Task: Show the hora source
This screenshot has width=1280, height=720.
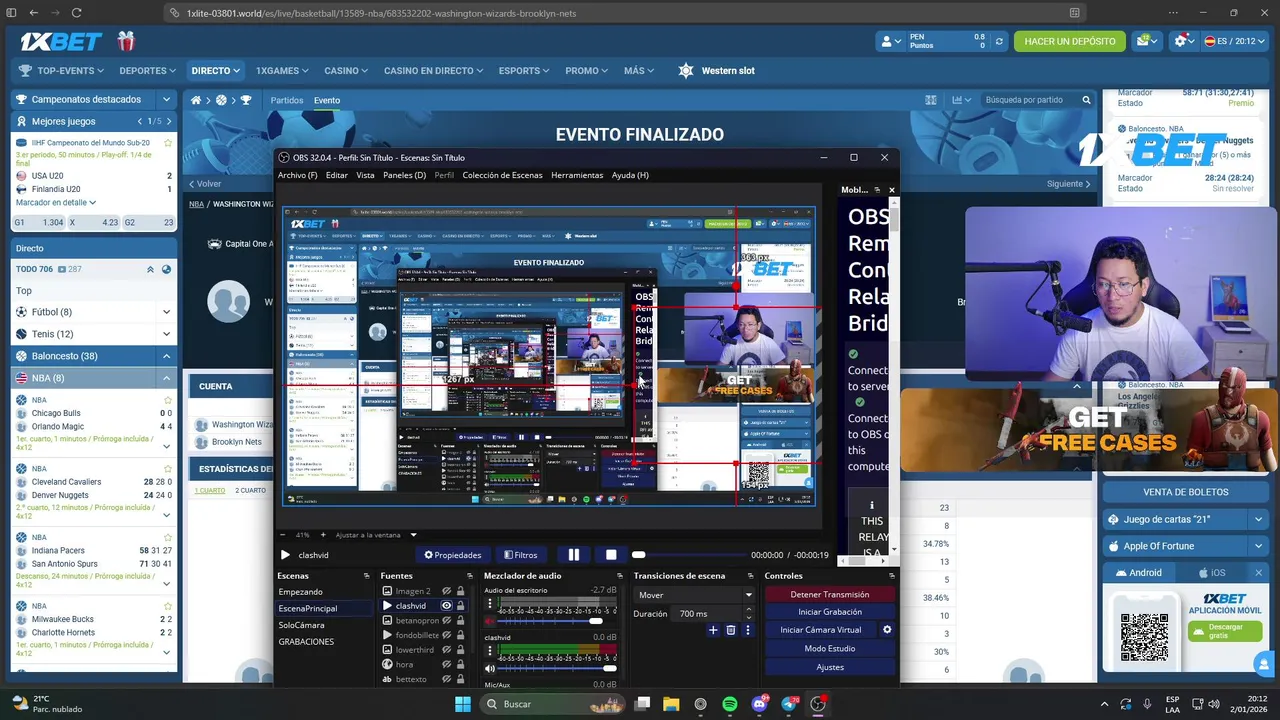Action: click(x=447, y=664)
